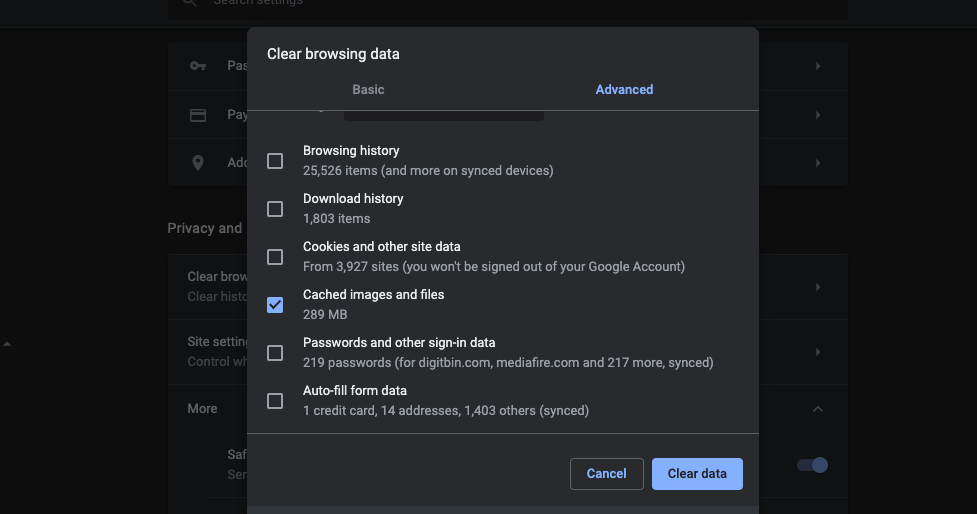This screenshot has width=977, height=514.
Task: Tick the Download history checkbox
Action: pyautogui.click(x=275, y=209)
